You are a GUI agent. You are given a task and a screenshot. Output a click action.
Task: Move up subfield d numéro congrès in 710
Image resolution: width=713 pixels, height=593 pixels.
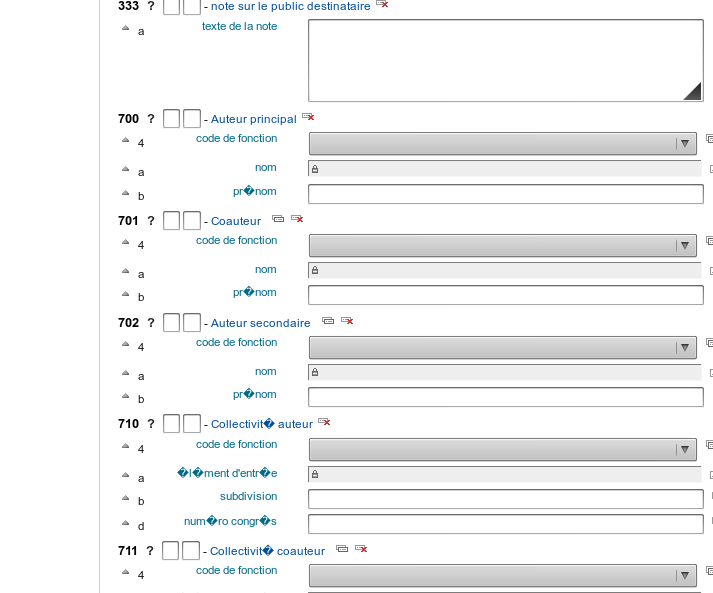(126, 523)
